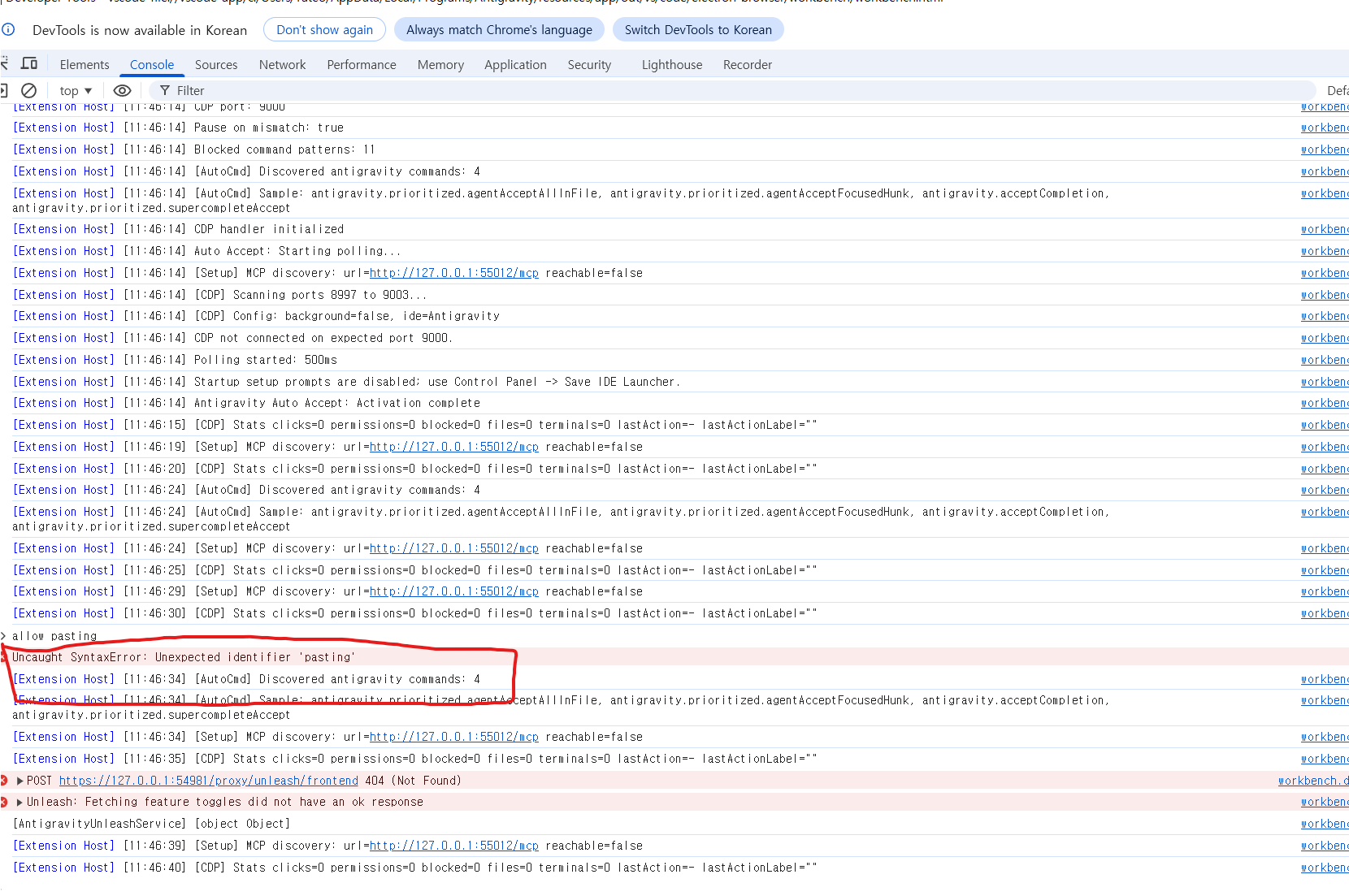Image resolution: width=1349 pixels, height=896 pixels.
Task: Click the info icon beside the Korean notice
Action: pos(8,29)
